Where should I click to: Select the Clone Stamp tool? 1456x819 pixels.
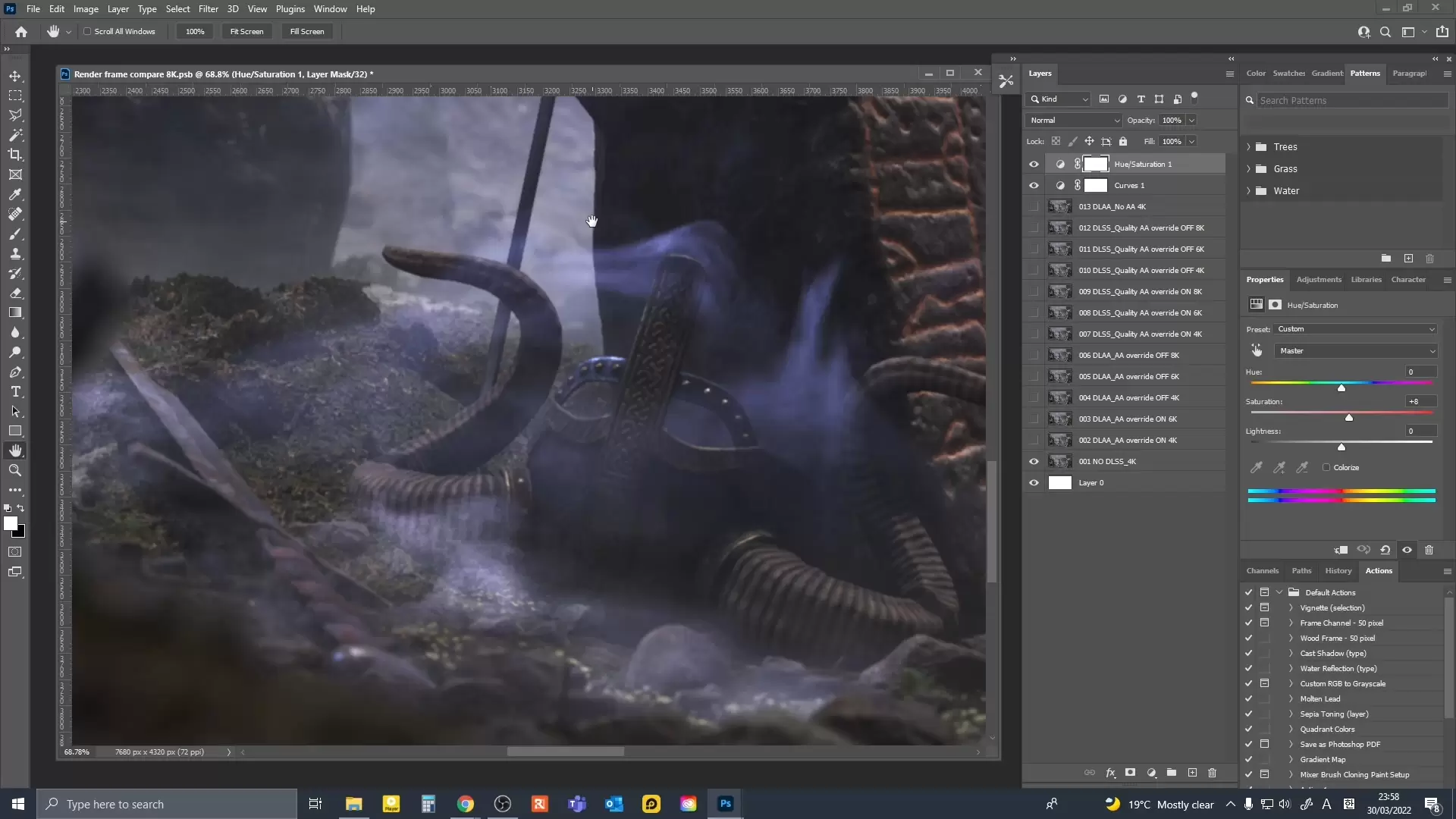pyautogui.click(x=15, y=254)
